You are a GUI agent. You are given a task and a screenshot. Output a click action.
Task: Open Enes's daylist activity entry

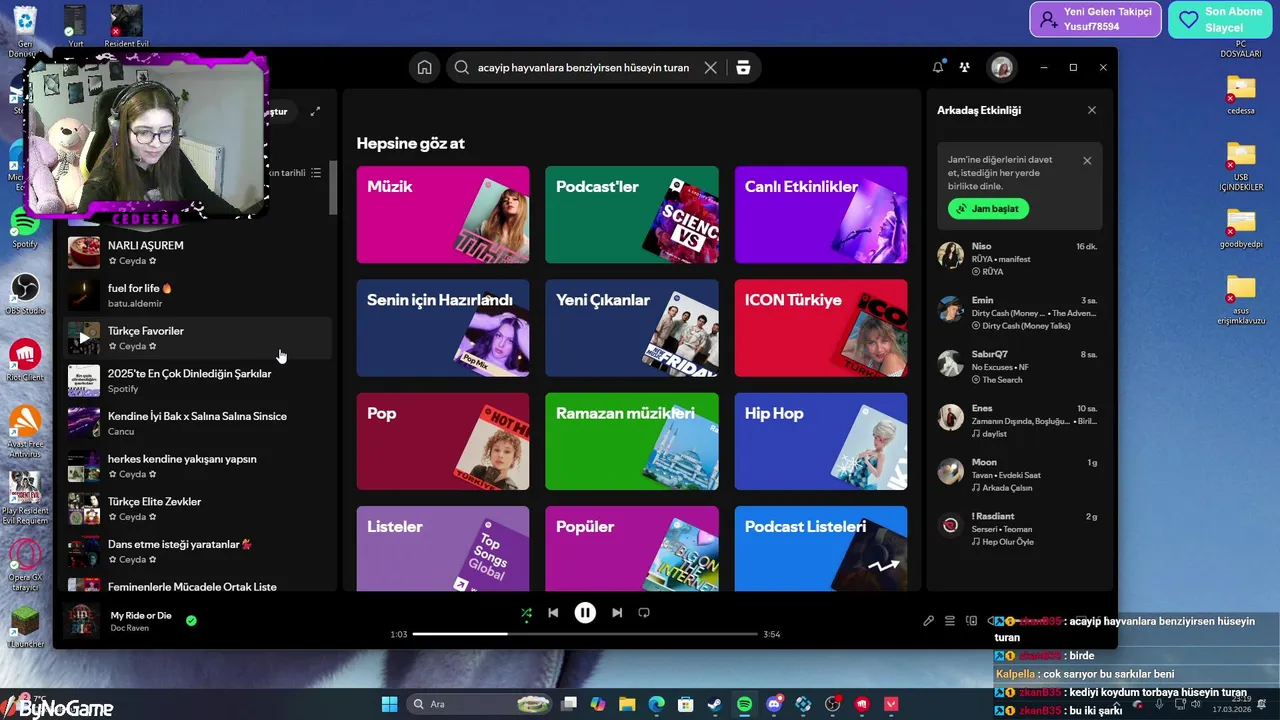point(1019,421)
